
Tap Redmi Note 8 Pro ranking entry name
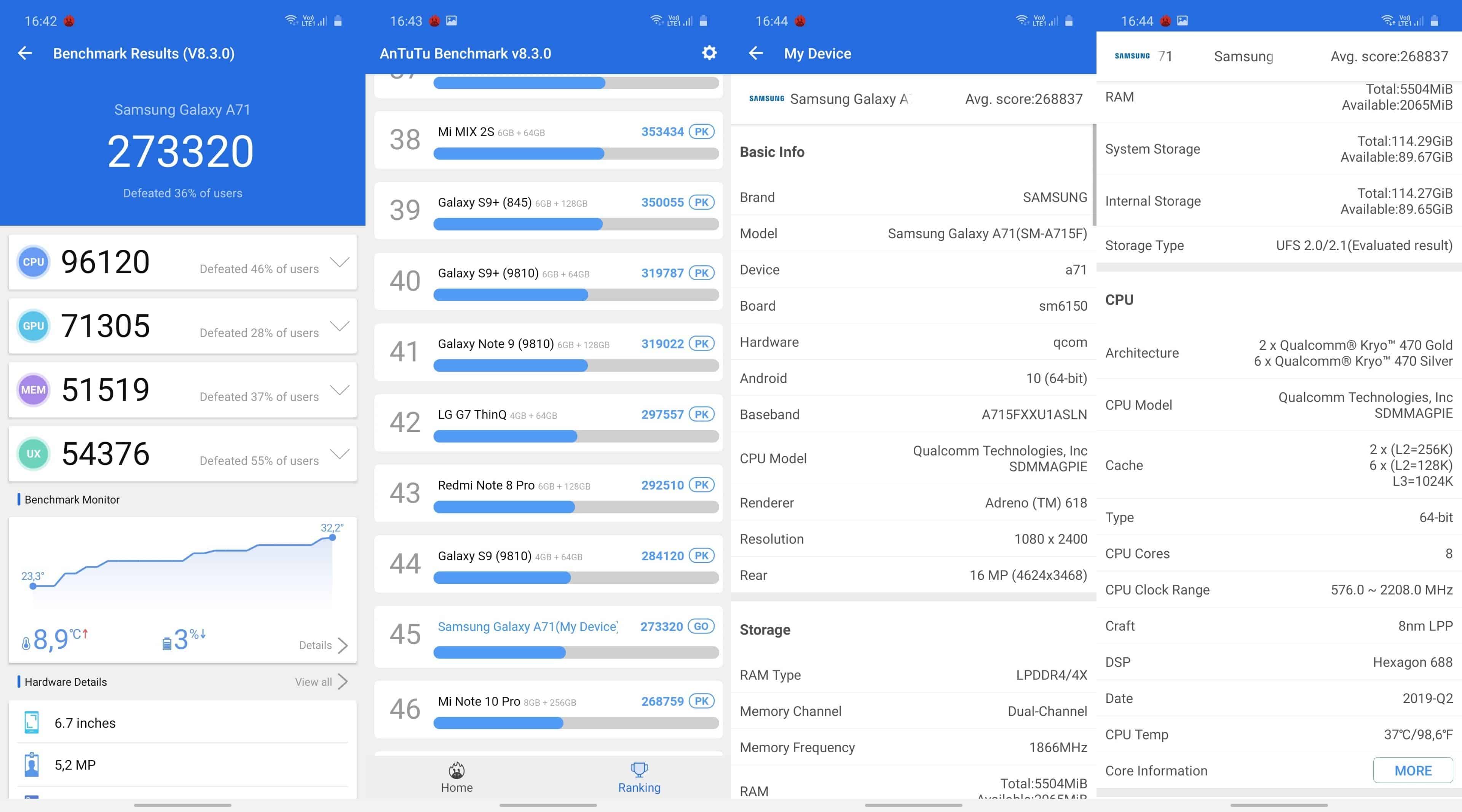[x=486, y=485]
